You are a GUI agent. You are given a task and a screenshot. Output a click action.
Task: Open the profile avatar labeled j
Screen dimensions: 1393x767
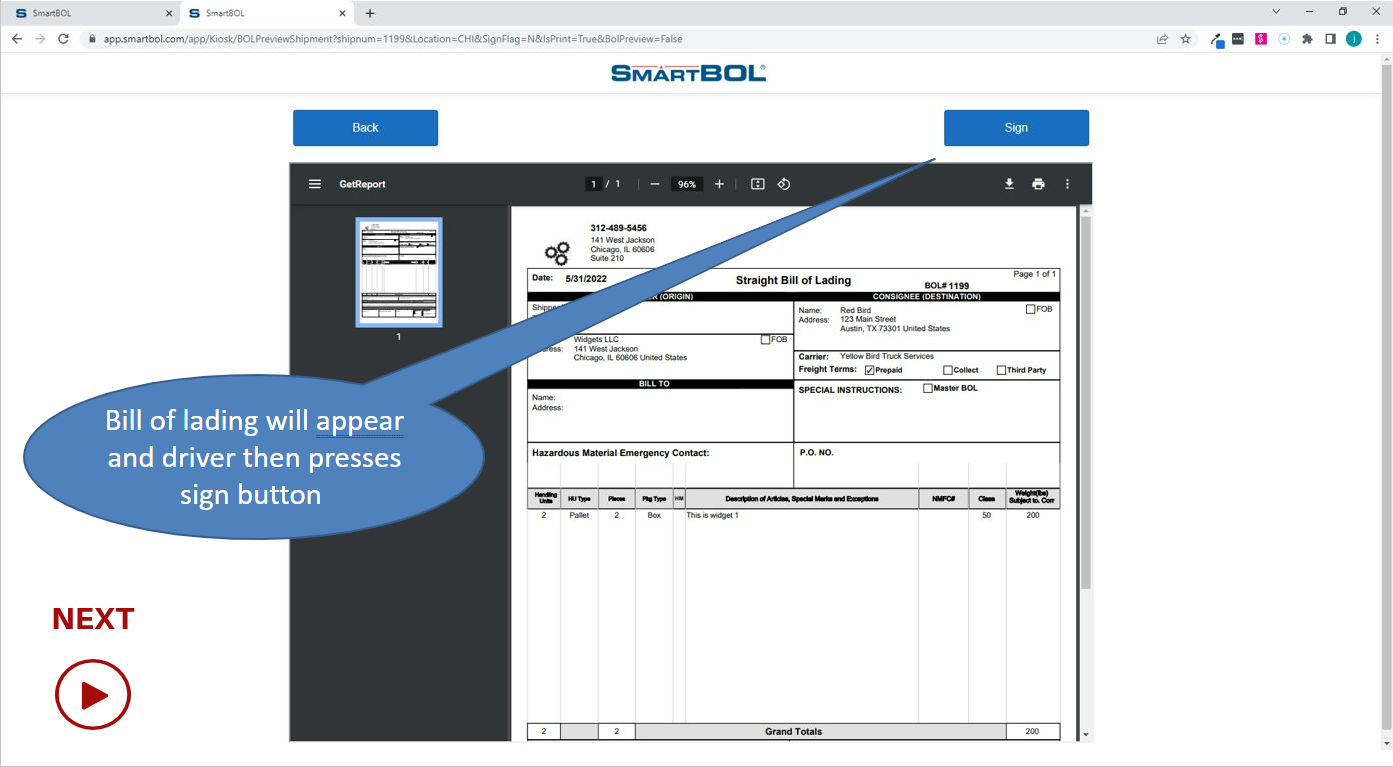[x=1354, y=39]
